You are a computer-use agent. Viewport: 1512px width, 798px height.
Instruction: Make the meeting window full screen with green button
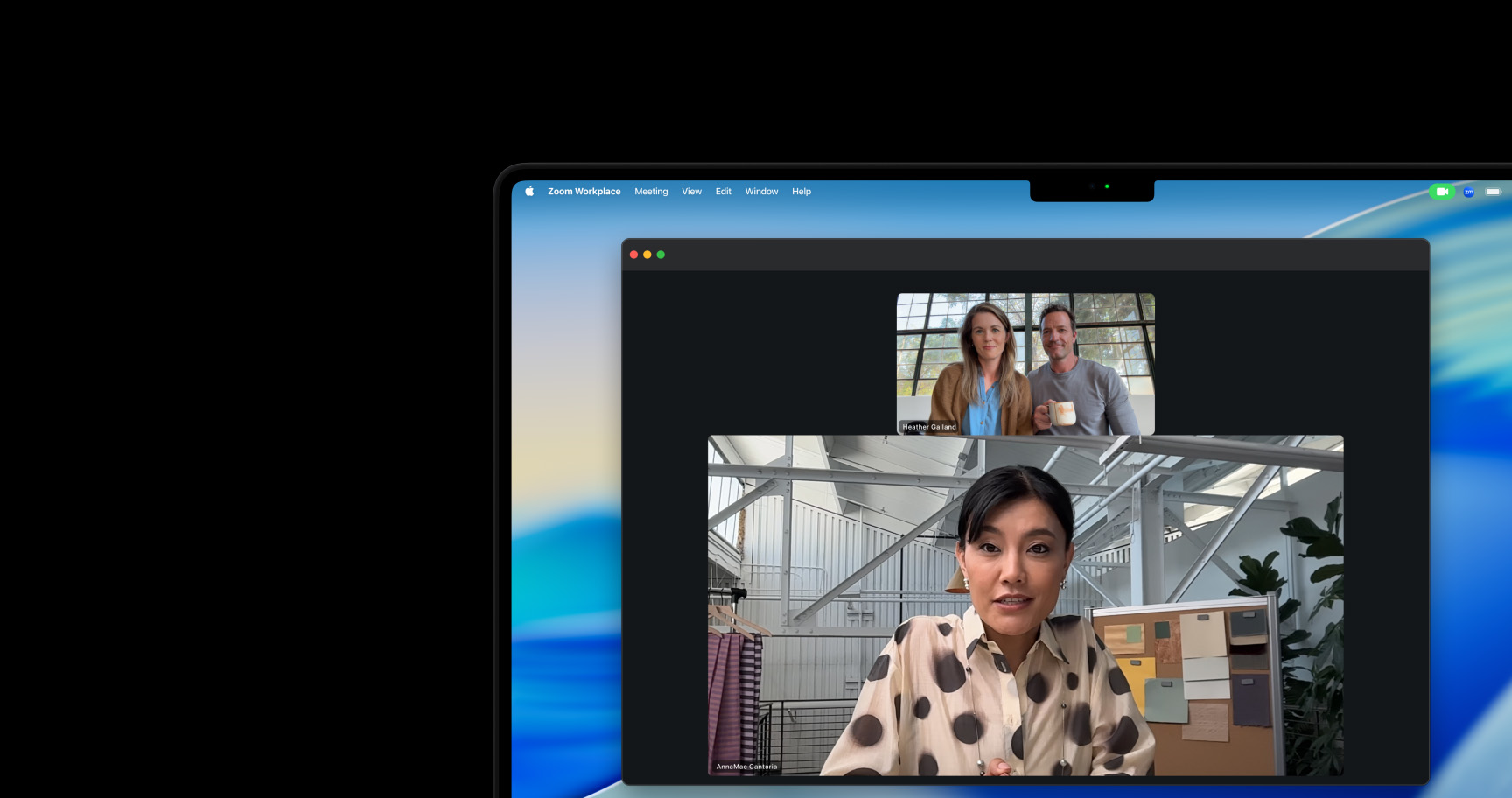[x=661, y=255]
